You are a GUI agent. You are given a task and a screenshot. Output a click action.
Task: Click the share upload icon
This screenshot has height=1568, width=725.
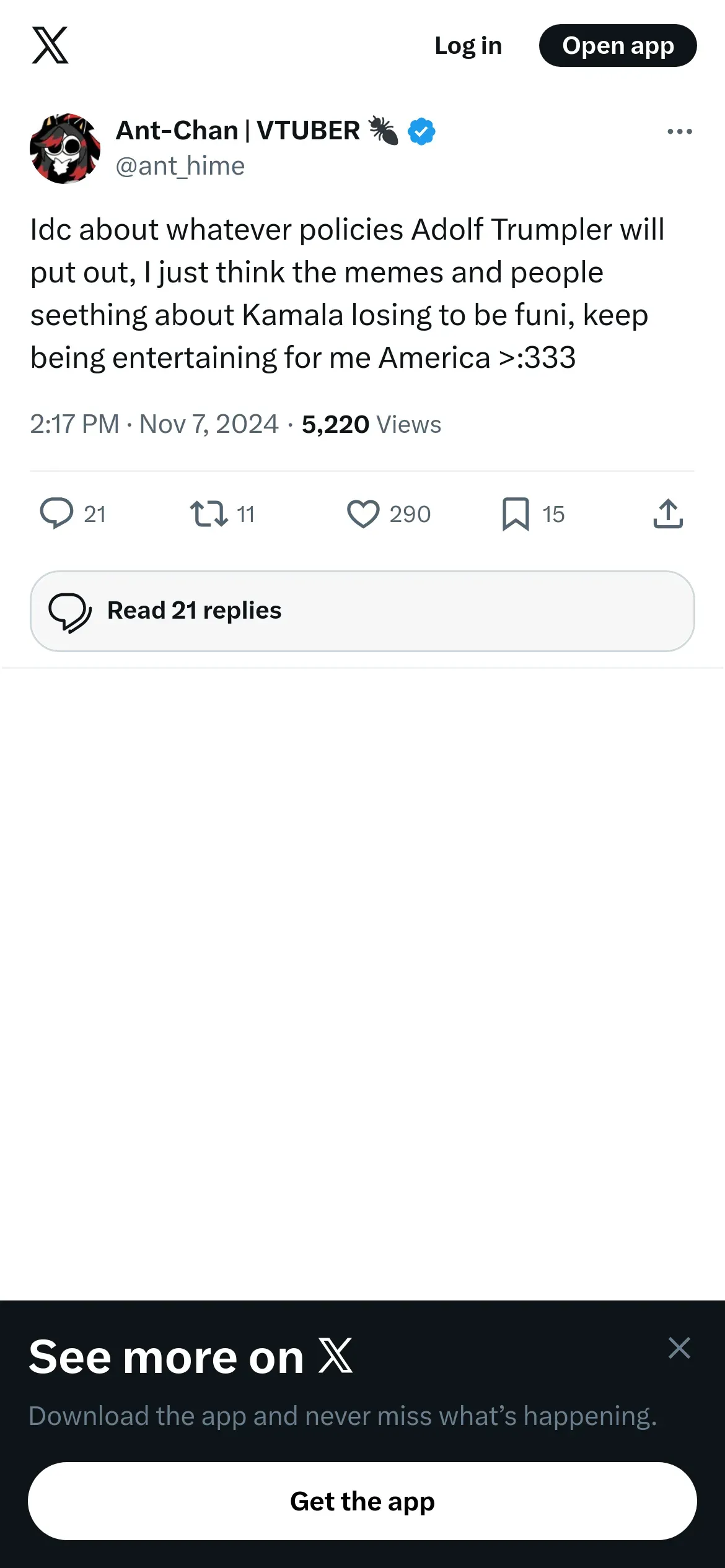click(x=668, y=514)
